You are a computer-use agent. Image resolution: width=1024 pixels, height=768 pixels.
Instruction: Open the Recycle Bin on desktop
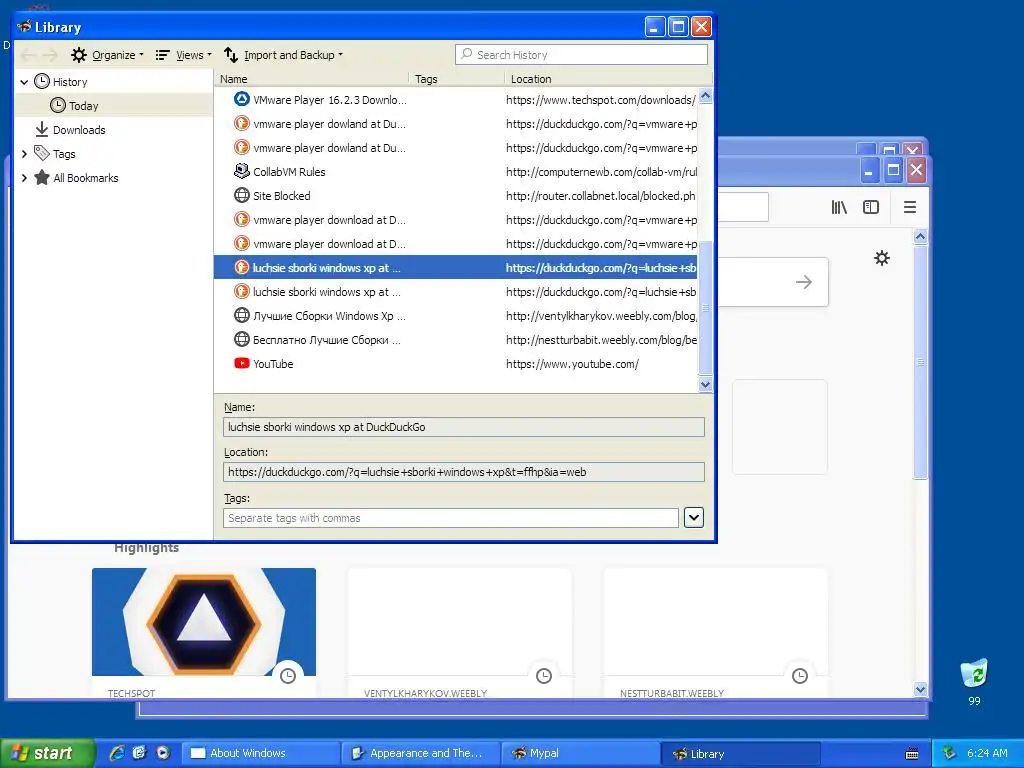coord(974,681)
